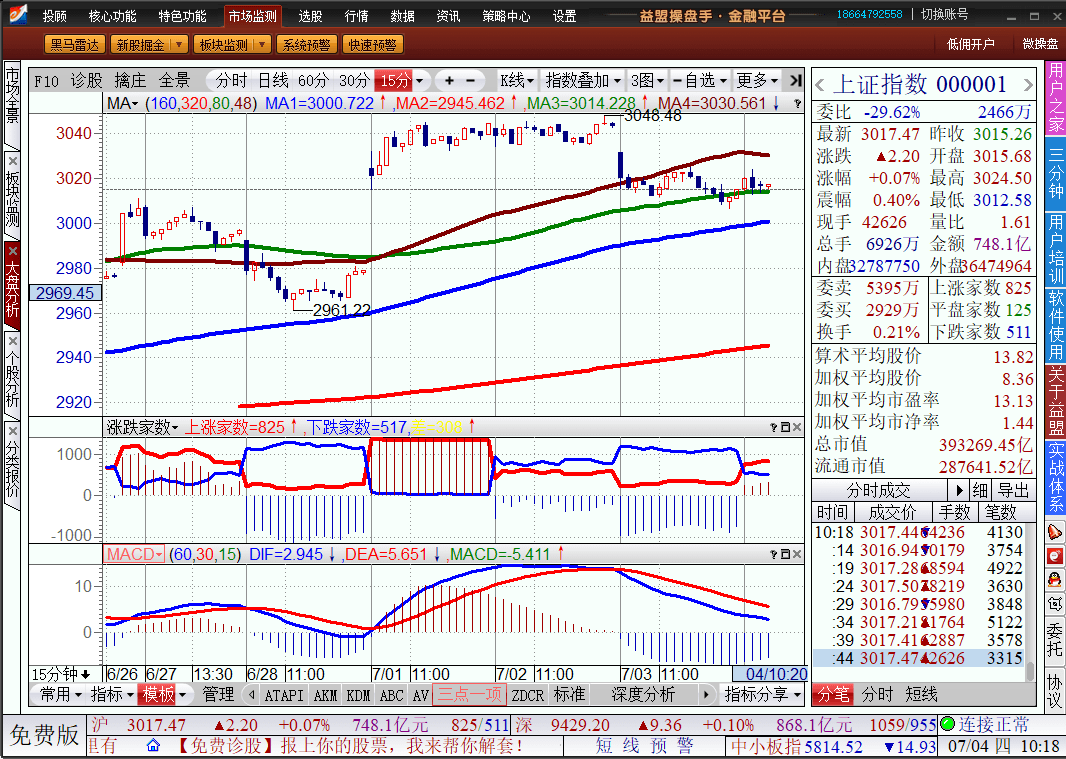Close the 分类报价 side tab with its X
1066x759 pixels.
click(12, 431)
